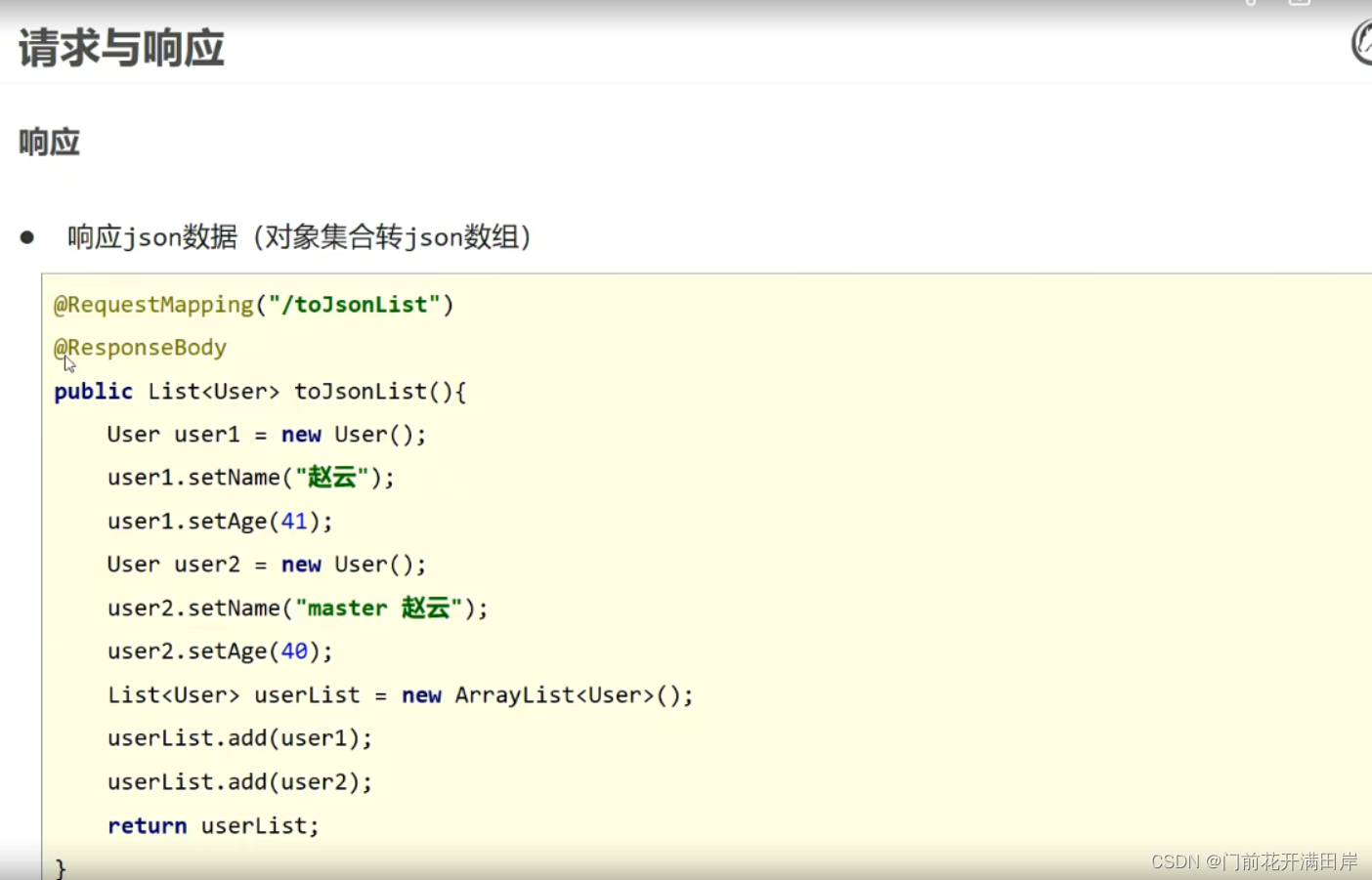Select the @ResponseBody annotation
This screenshot has height=880, width=1372.
140,348
